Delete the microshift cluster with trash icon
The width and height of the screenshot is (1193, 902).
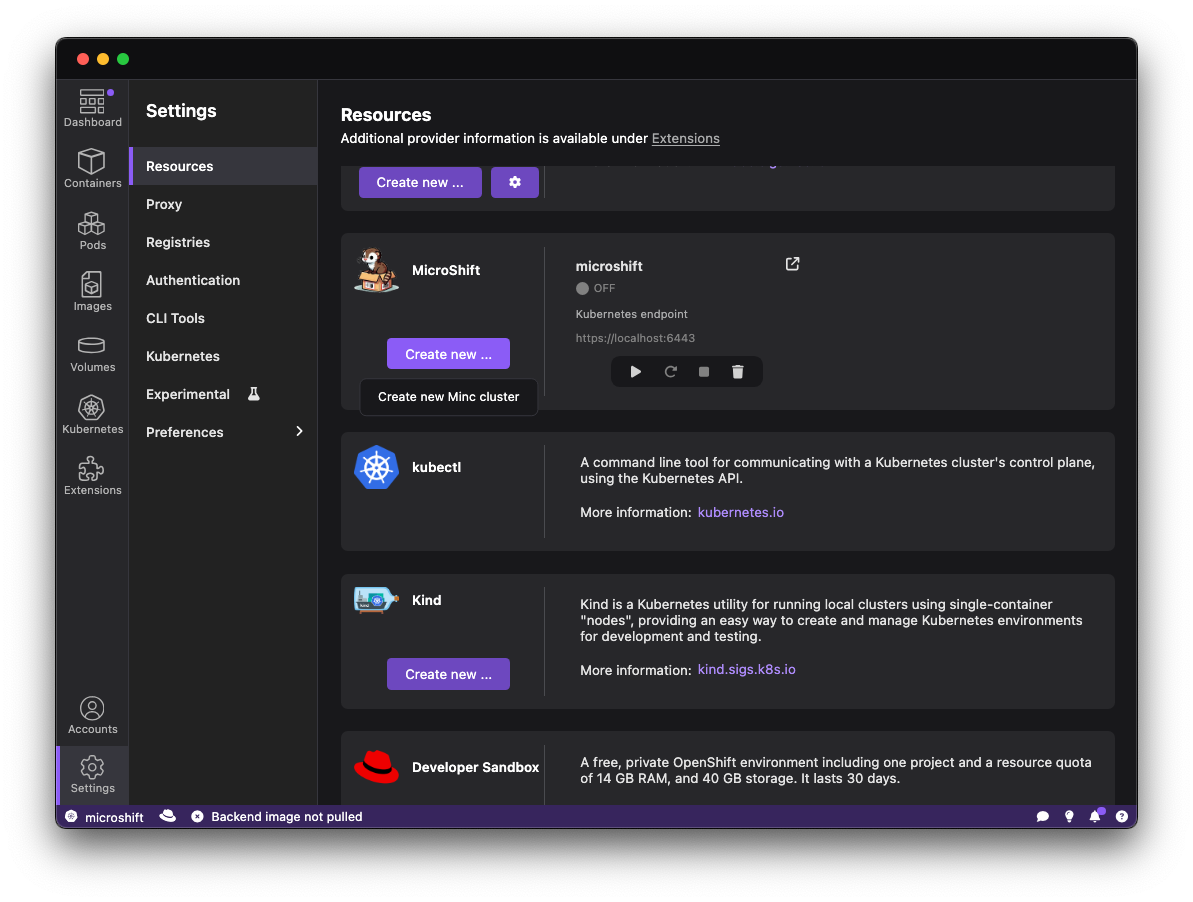[x=738, y=372]
